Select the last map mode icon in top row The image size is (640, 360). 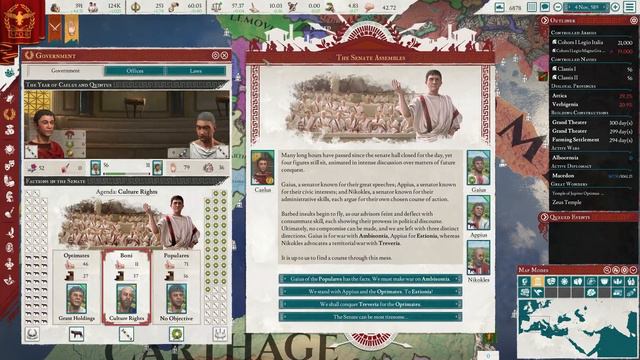click(x=631, y=281)
